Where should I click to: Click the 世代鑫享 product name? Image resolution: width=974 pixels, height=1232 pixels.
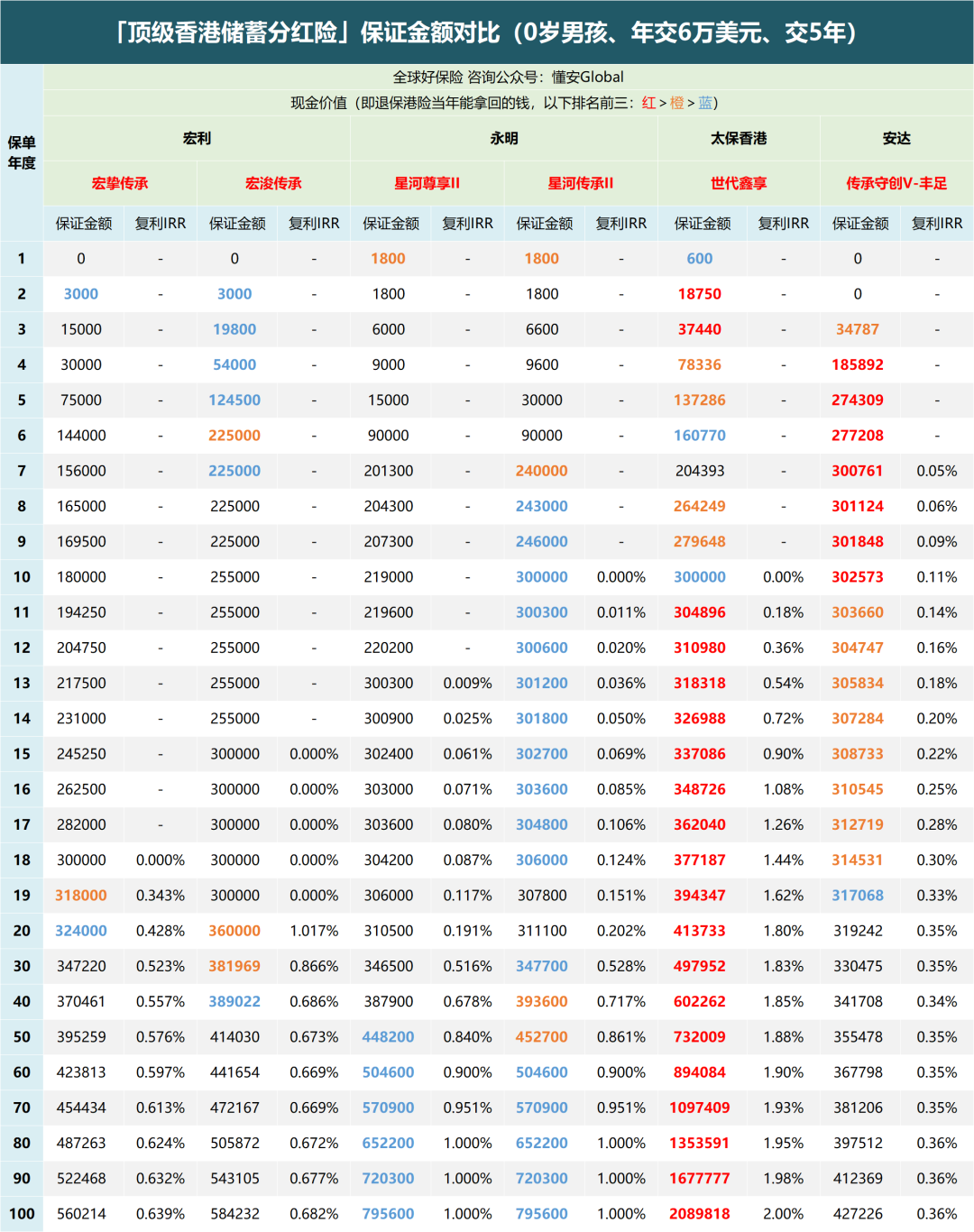pyautogui.click(x=739, y=183)
